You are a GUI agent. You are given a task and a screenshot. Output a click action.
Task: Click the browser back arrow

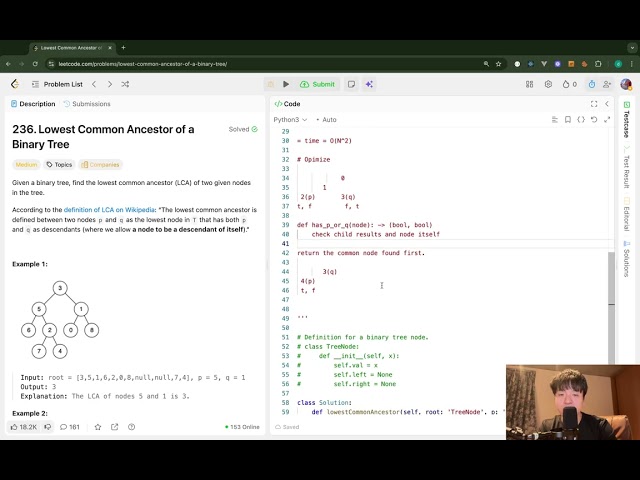8,64
